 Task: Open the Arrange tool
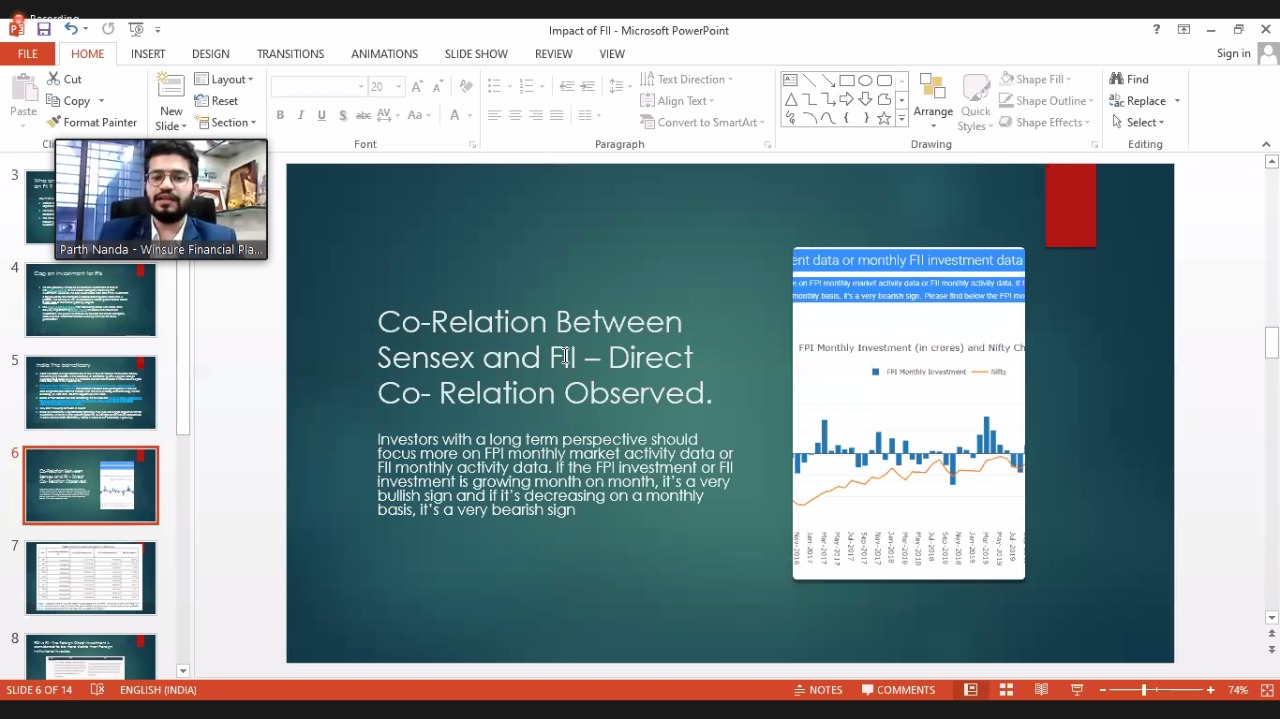point(932,101)
